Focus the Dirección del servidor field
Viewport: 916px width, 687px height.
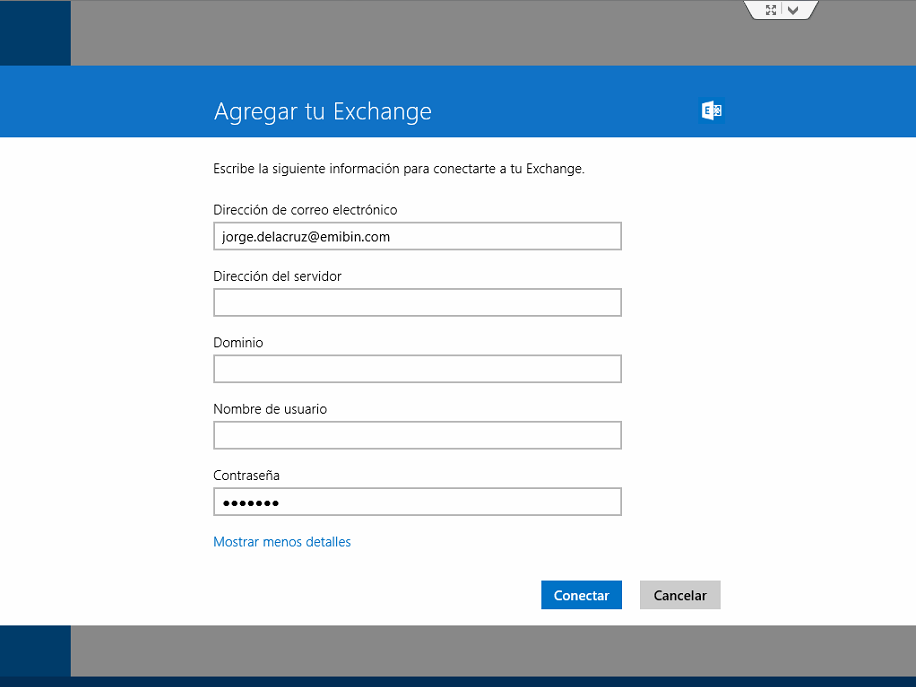(x=417, y=303)
